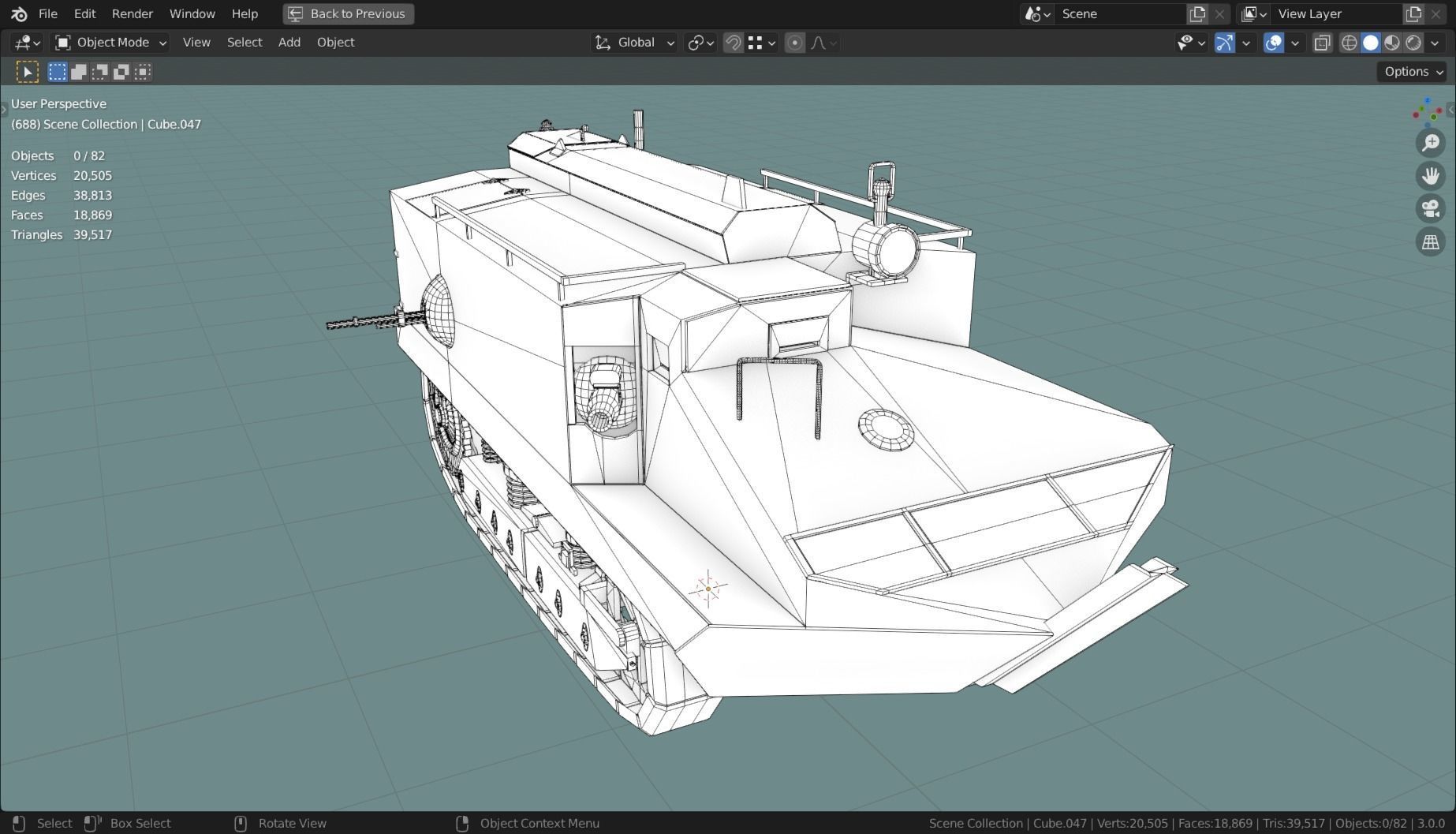Click the status bar Object Context Menu hint
1456x834 pixels.
(x=528, y=823)
